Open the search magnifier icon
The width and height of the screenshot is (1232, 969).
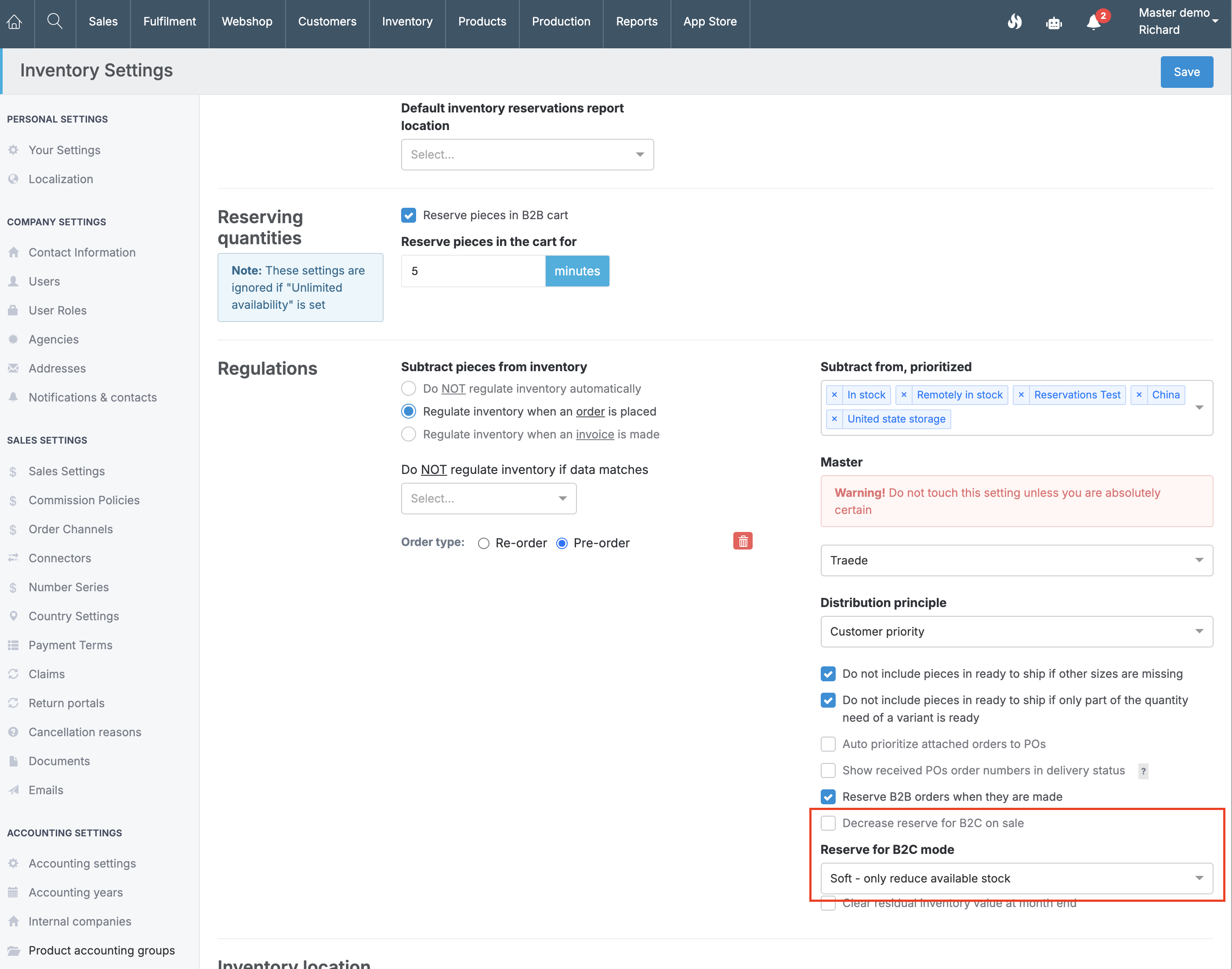tap(54, 22)
